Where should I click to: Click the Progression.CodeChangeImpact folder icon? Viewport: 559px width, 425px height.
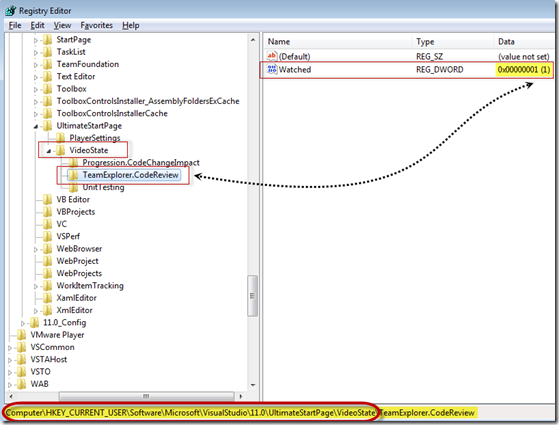tap(74, 163)
